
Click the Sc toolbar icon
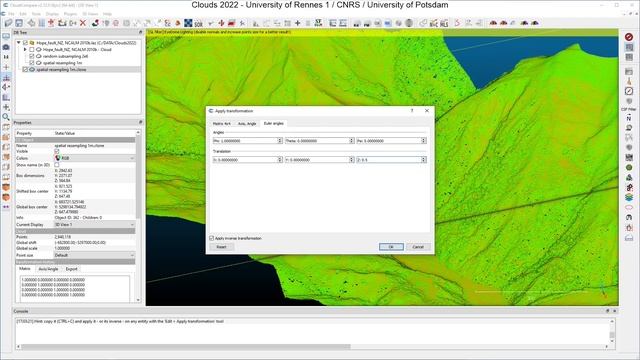point(167,23)
